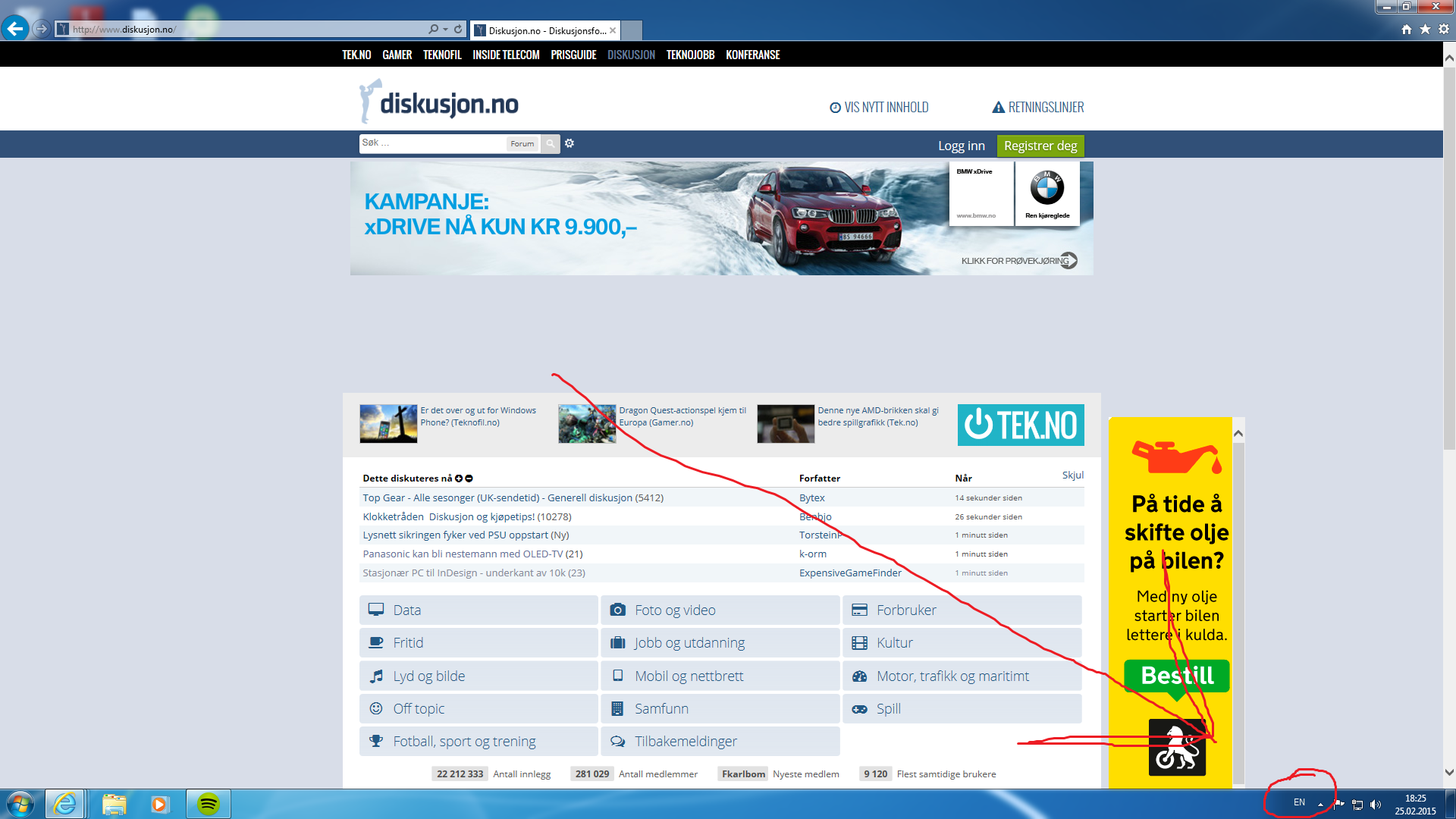Open Windows Phone article thumbnail
The width and height of the screenshot is (1456, 819).
(x=388, y=424)
